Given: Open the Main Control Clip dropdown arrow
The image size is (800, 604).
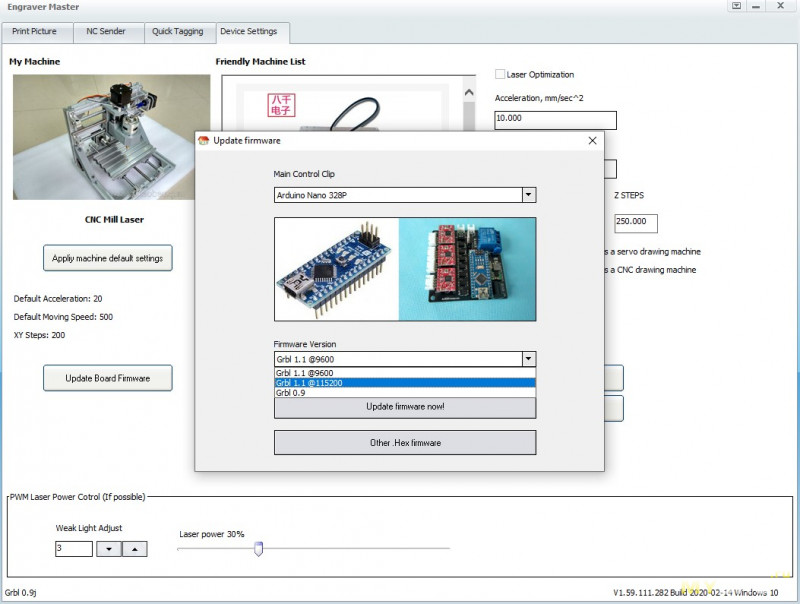Looking at the screenshot, I should point(529,195).
